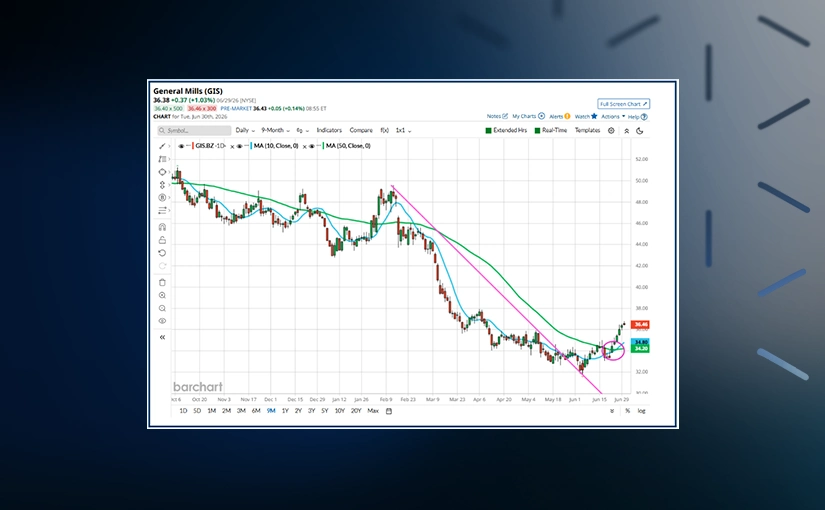Toggle visibility of MA (10, Close, 0)
Viewport: 825px width, 510px height.
tap(239, 146)
